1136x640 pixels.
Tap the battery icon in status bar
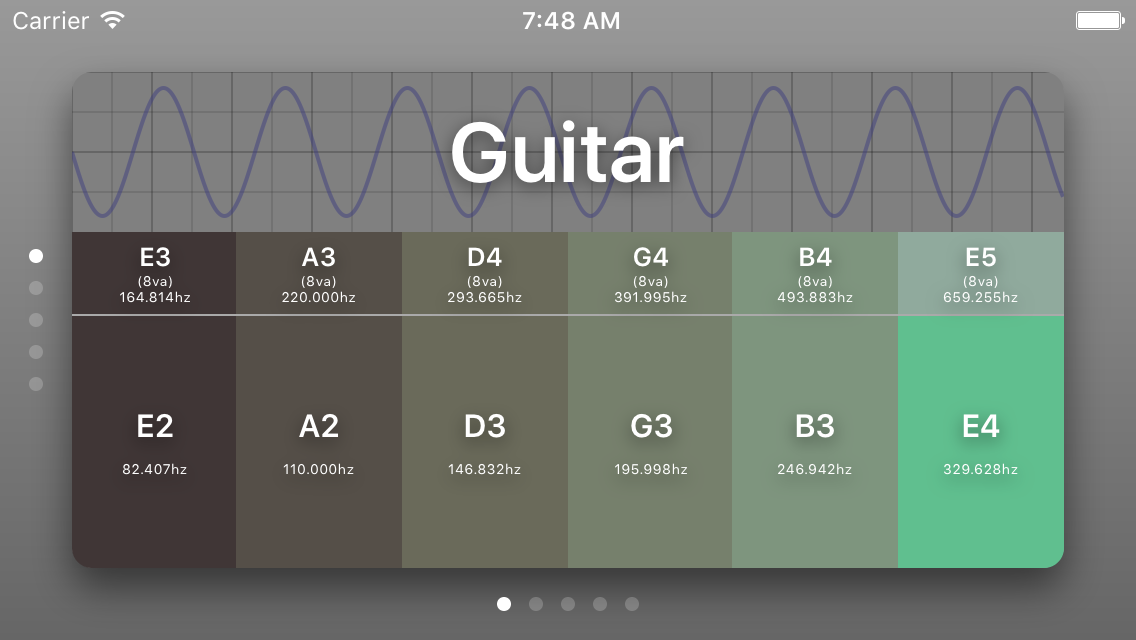[1099, 20]
